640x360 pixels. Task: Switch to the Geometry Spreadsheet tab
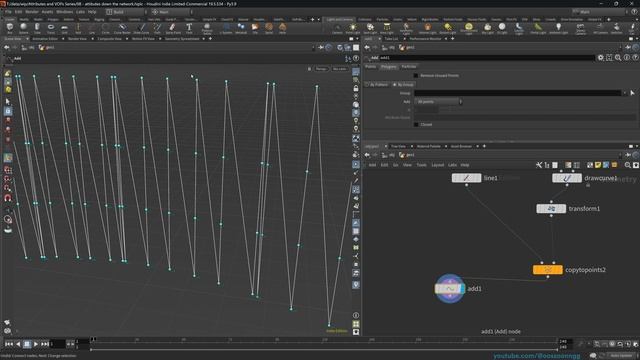click(182, 39)
